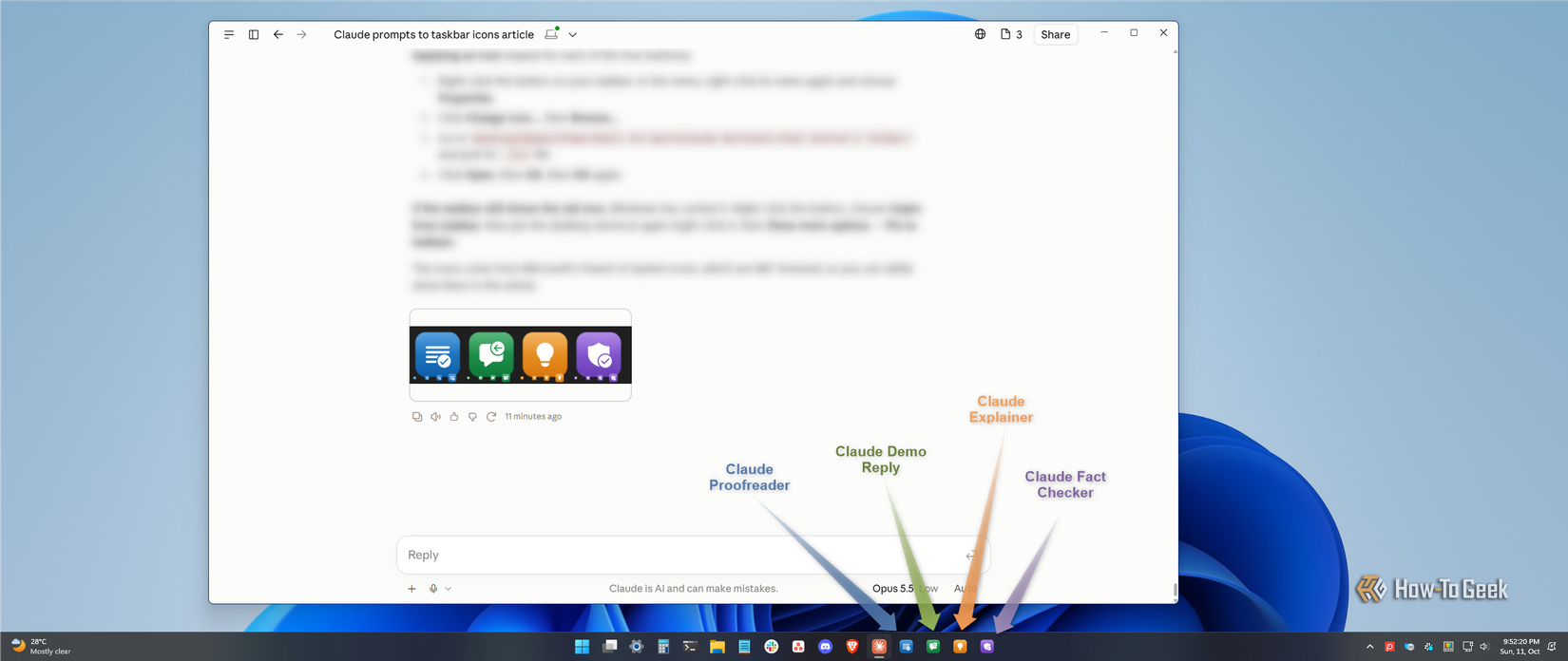Expand the microphone options chevron
The height and width of the screenshot is (661, 1568).
(x=449, y=589)
